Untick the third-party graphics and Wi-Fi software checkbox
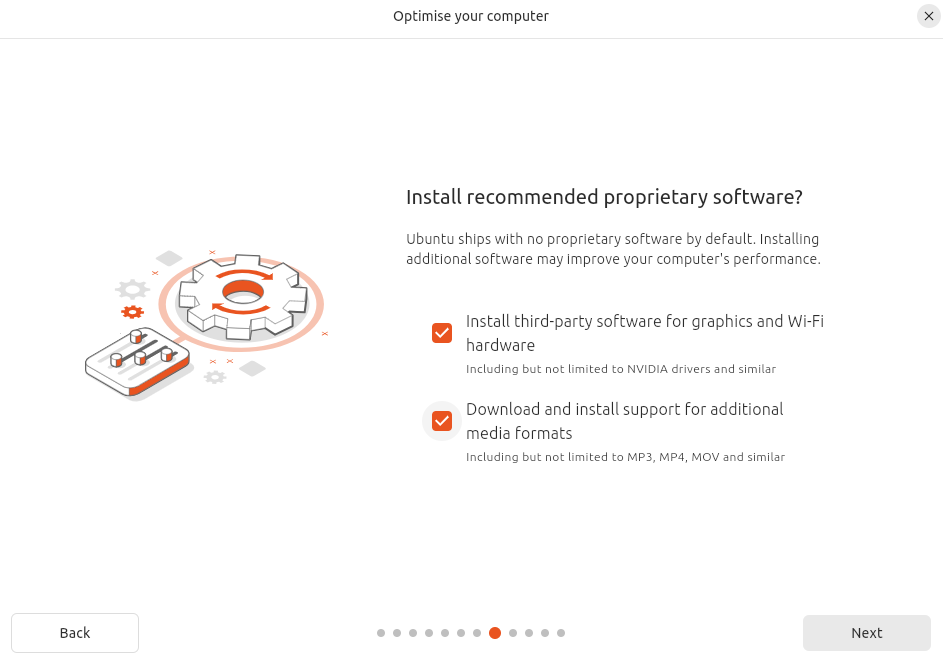The image size is (943, 667). pyautogui.click(x=442, y=333)
